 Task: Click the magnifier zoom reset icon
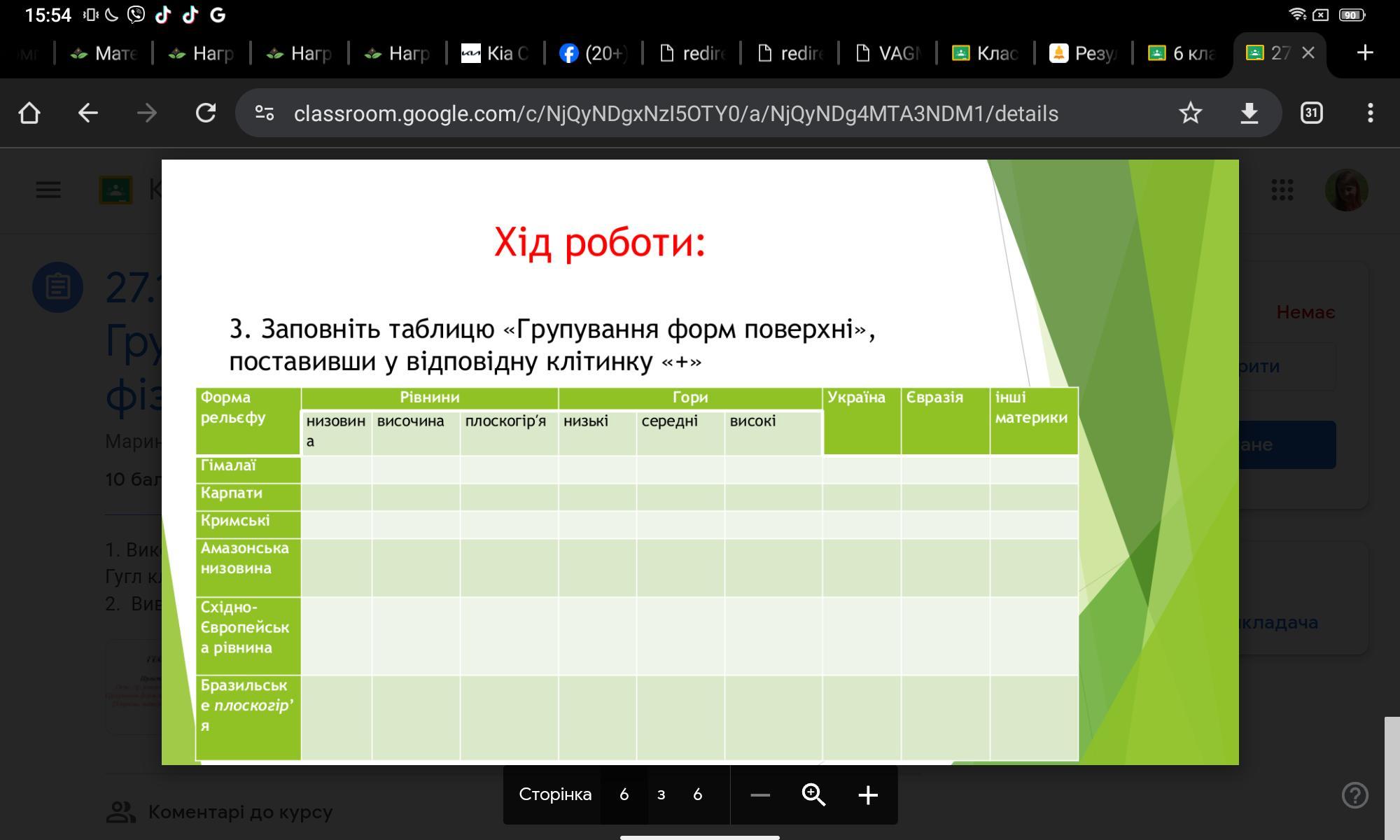click(x=813, y=794)
